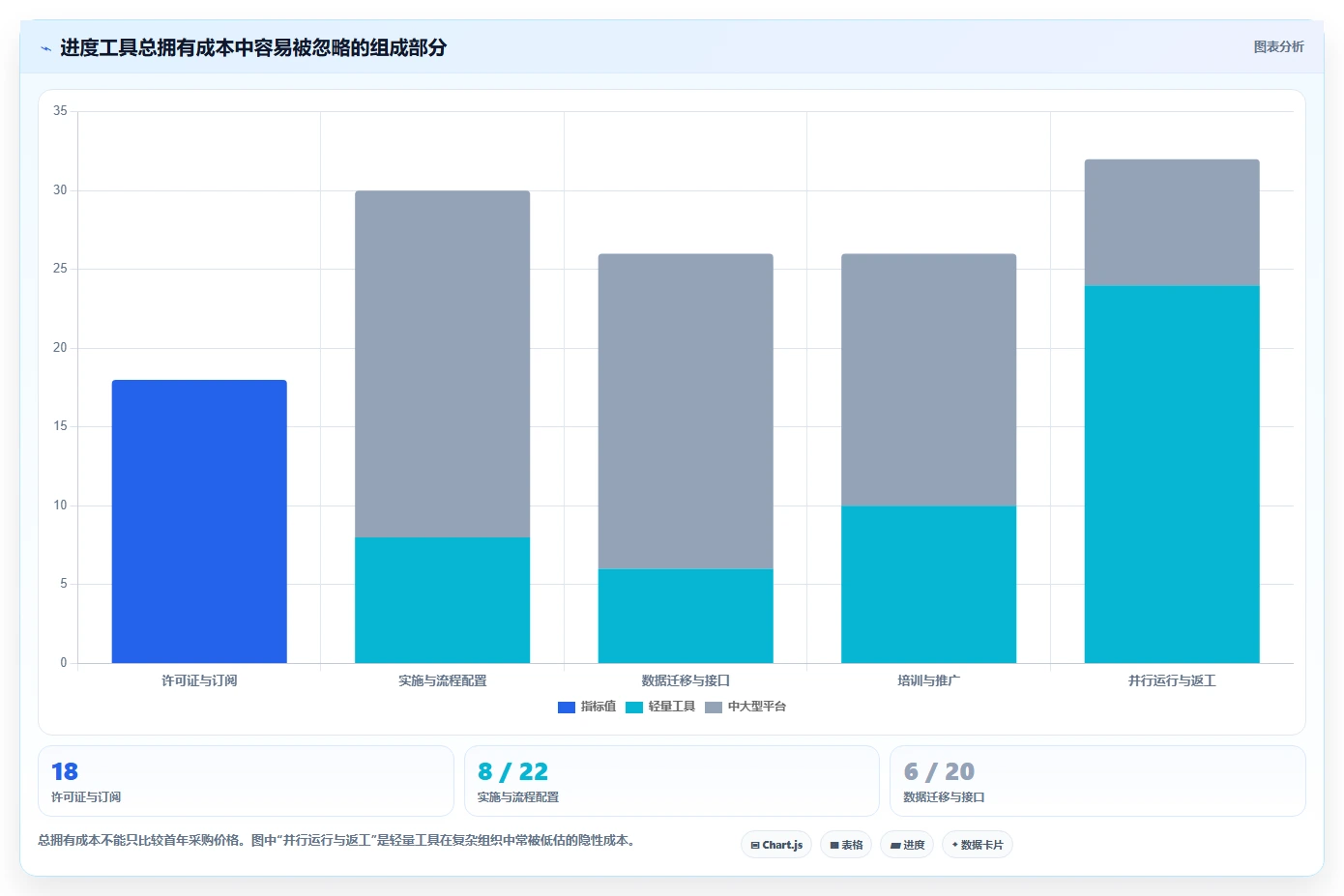Select the Chart.js tag chip
Screen dimensions: 1344x896
pos(776,845)
